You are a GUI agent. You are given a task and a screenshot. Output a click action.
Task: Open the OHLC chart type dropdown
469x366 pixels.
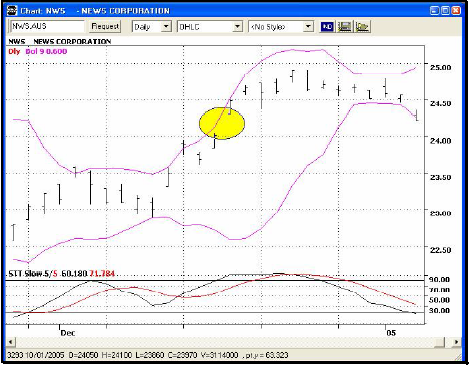[237, 27]
